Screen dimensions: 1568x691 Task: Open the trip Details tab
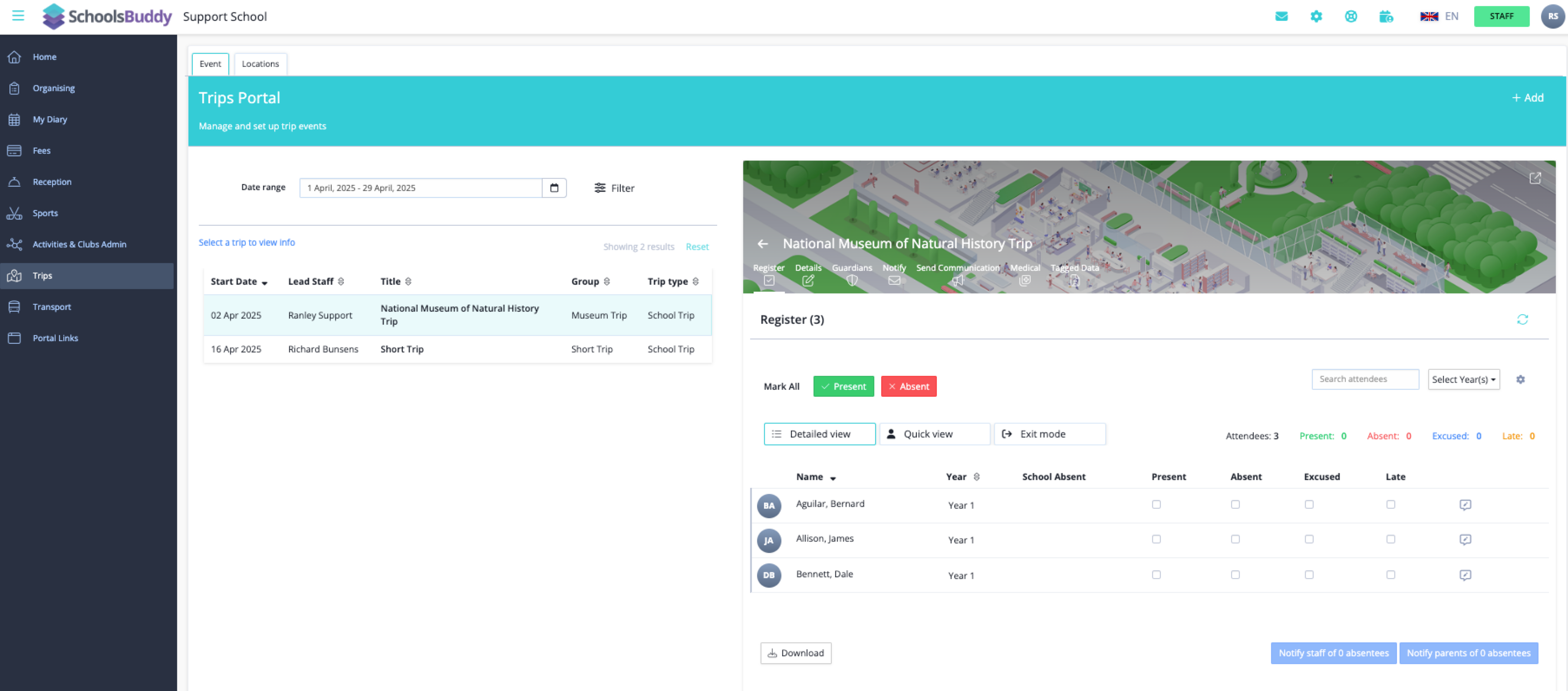808,275
